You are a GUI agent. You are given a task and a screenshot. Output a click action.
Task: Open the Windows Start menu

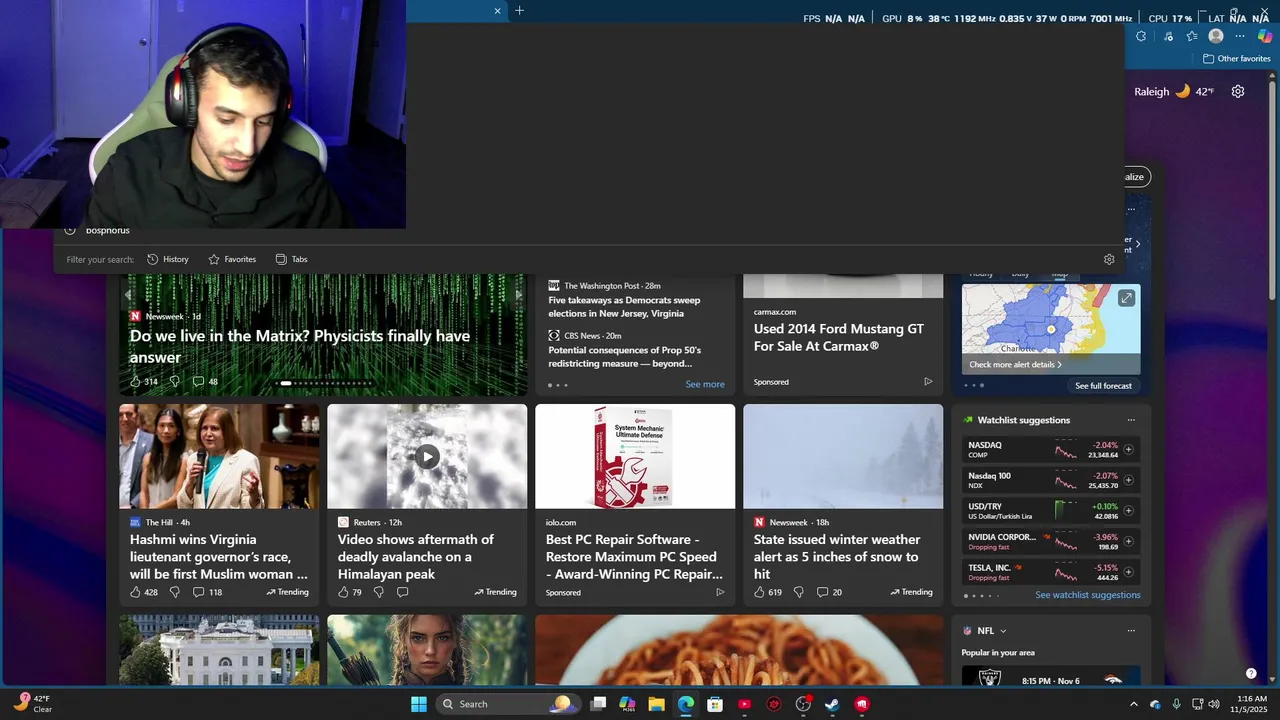(x=419, y=704)
